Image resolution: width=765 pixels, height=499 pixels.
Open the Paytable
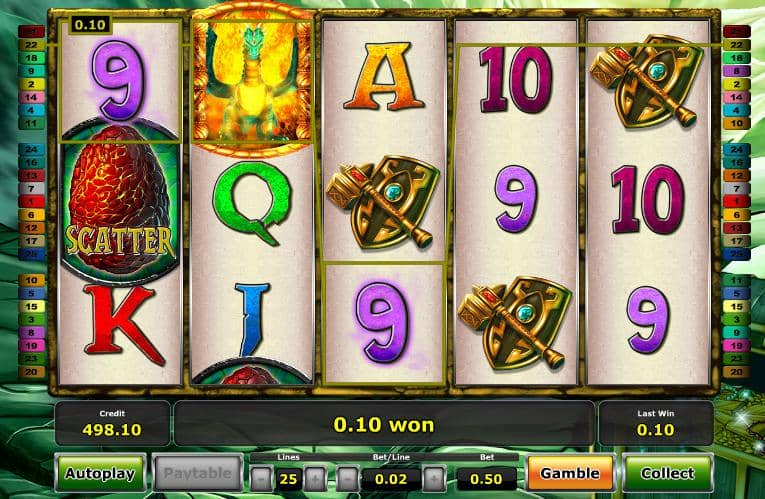pos(198,473)
